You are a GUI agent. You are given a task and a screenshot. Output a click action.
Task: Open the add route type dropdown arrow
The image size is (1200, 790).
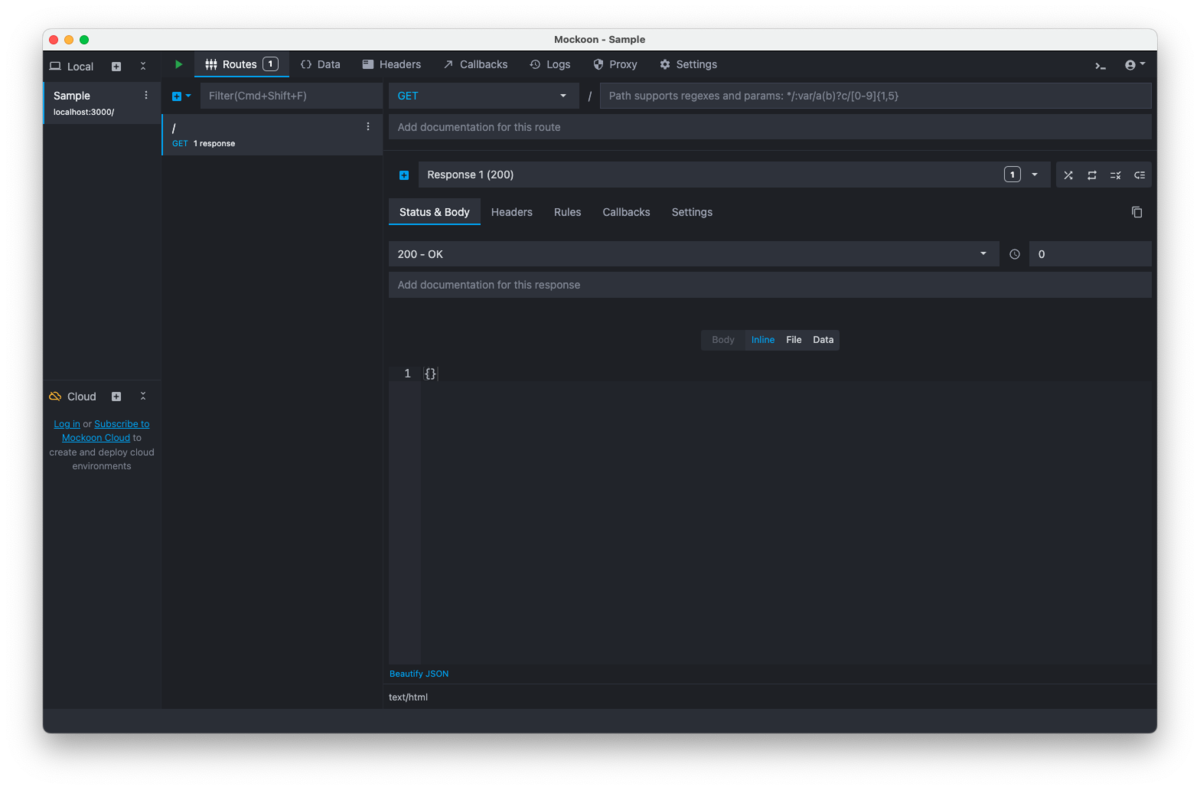(188, 96)
